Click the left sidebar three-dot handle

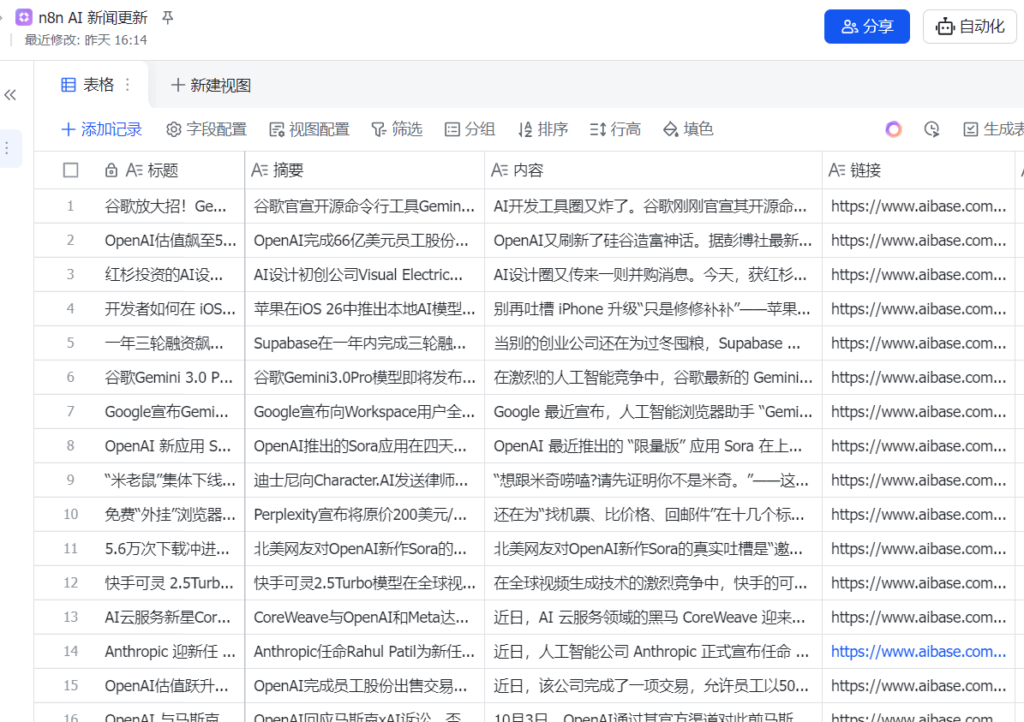7,148
